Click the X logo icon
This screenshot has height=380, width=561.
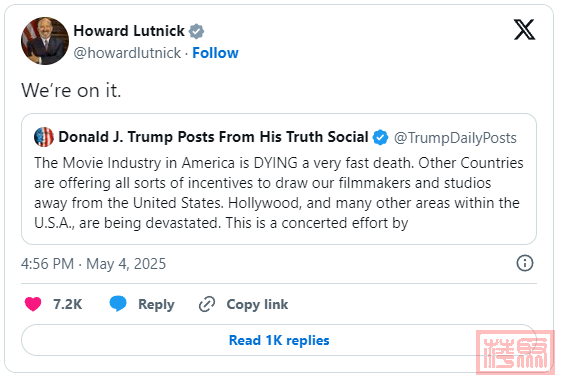(x=524, y=30)
